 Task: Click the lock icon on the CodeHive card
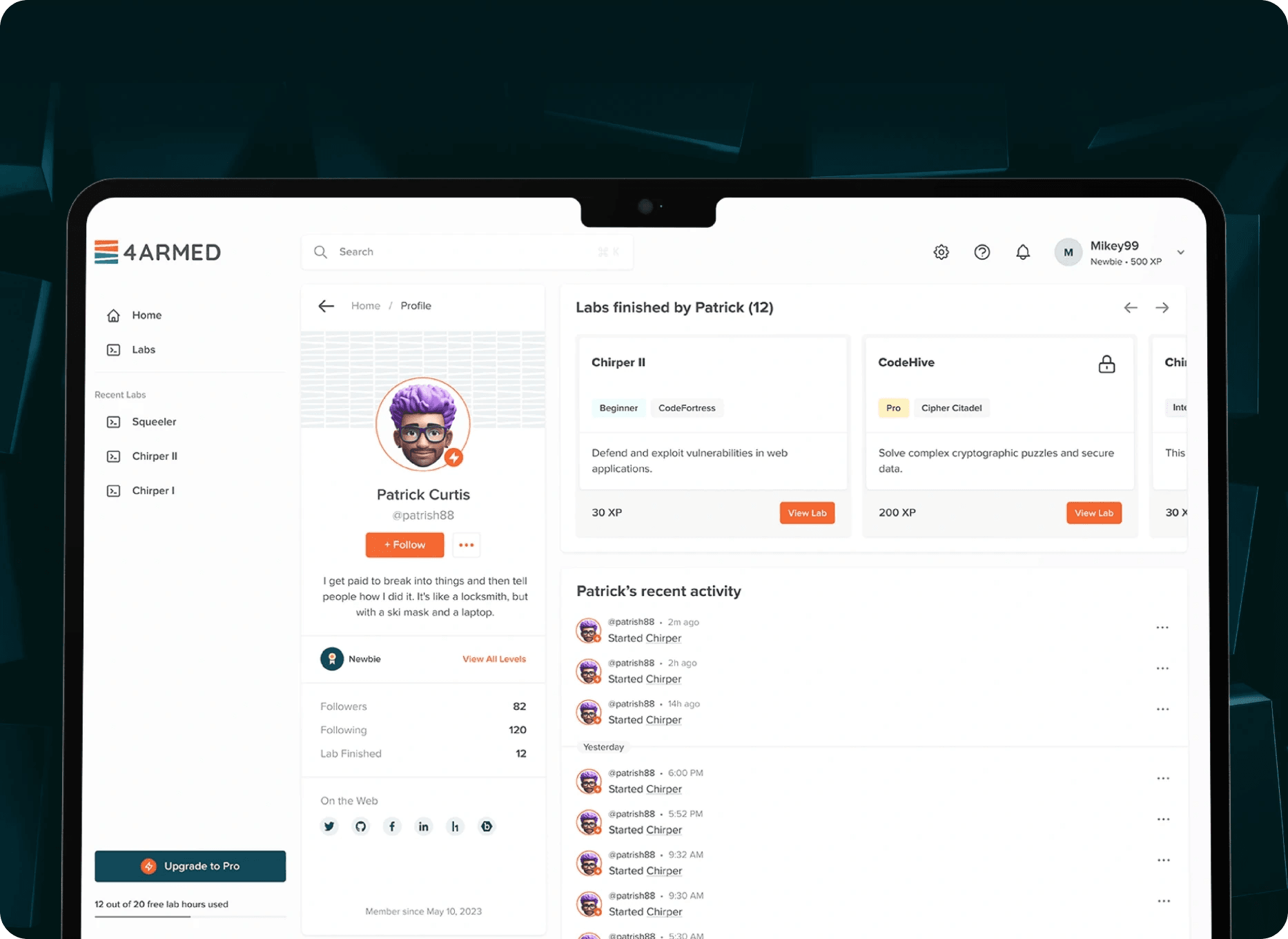pos(1106,364)
